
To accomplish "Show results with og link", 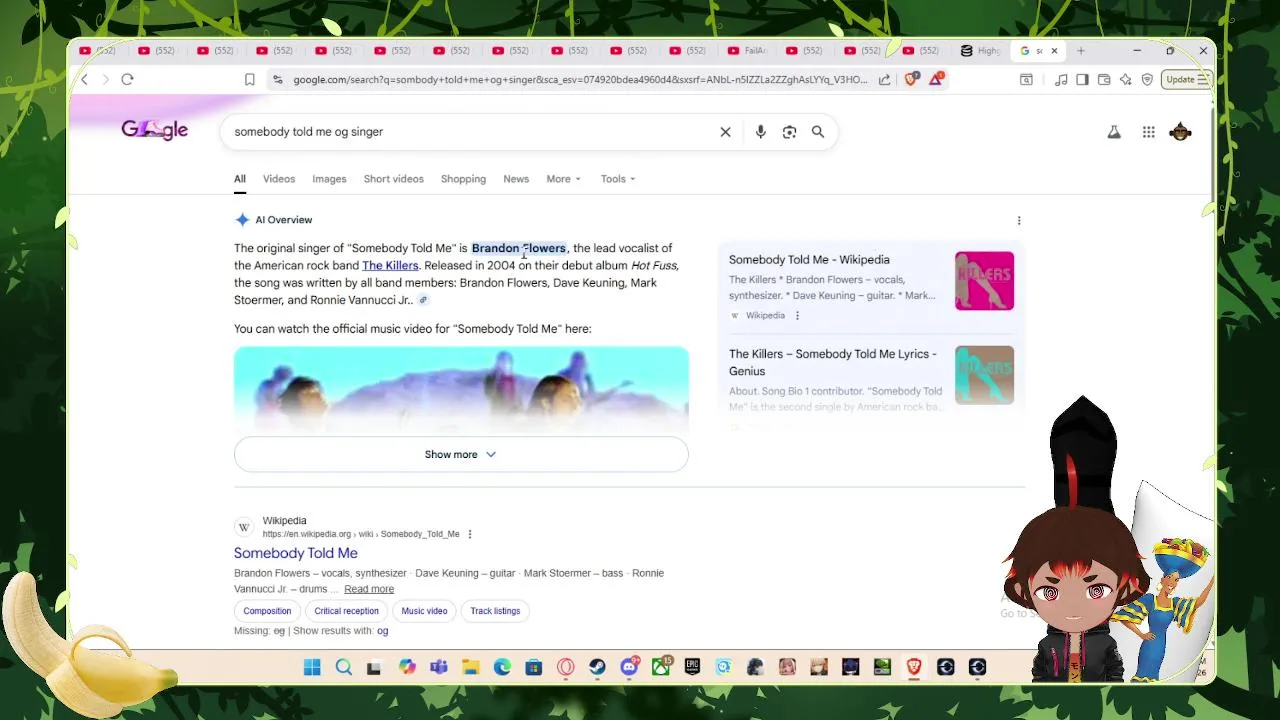I will (x=382, y=631).
